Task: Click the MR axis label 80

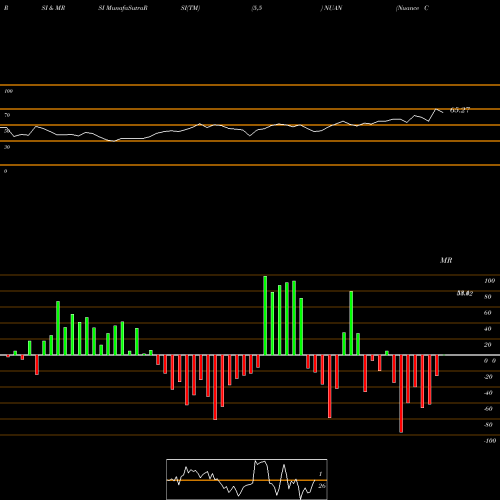Action: click(x=487, y=297)
